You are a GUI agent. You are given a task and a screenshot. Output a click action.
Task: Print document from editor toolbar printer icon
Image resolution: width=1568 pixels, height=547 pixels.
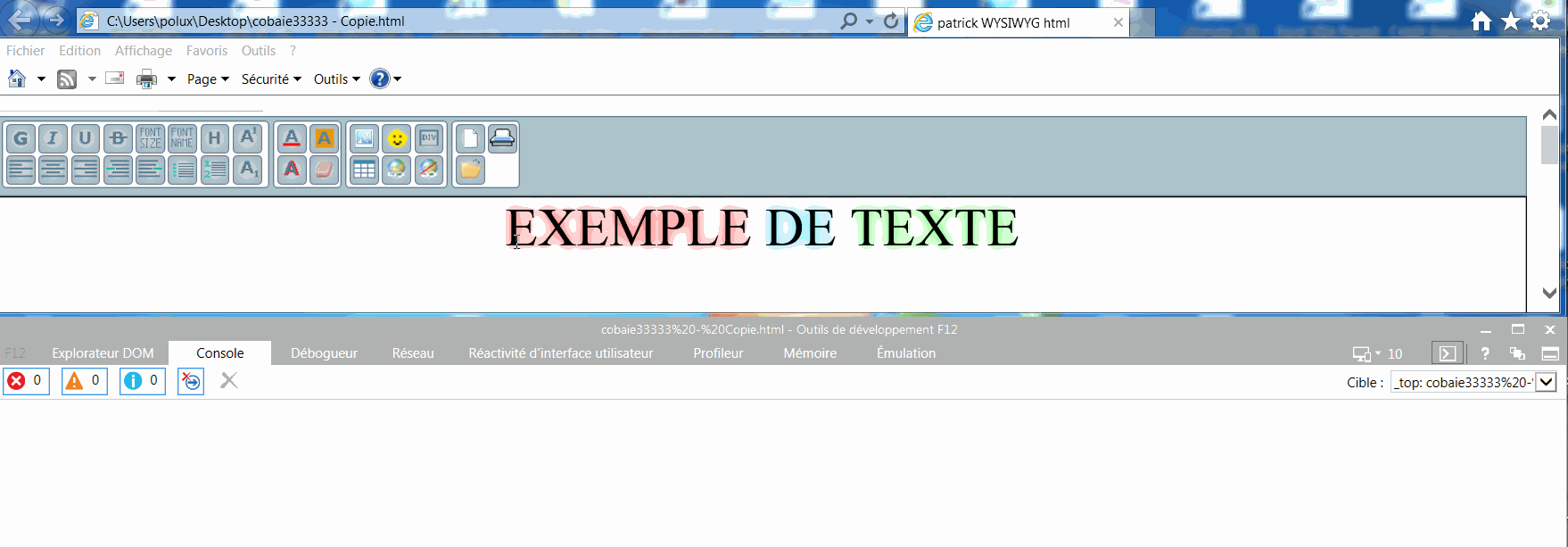pyautogui.click(x=502, y=138)
